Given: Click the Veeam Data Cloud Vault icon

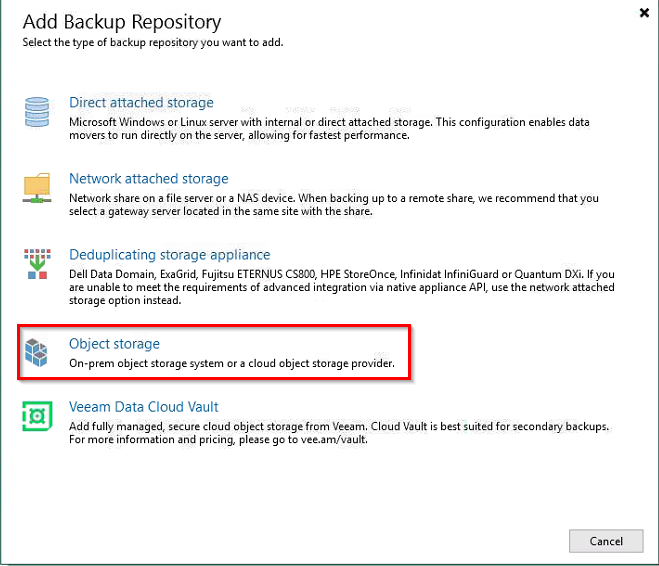Looking at the screenshot, I should tap(37, 416).
